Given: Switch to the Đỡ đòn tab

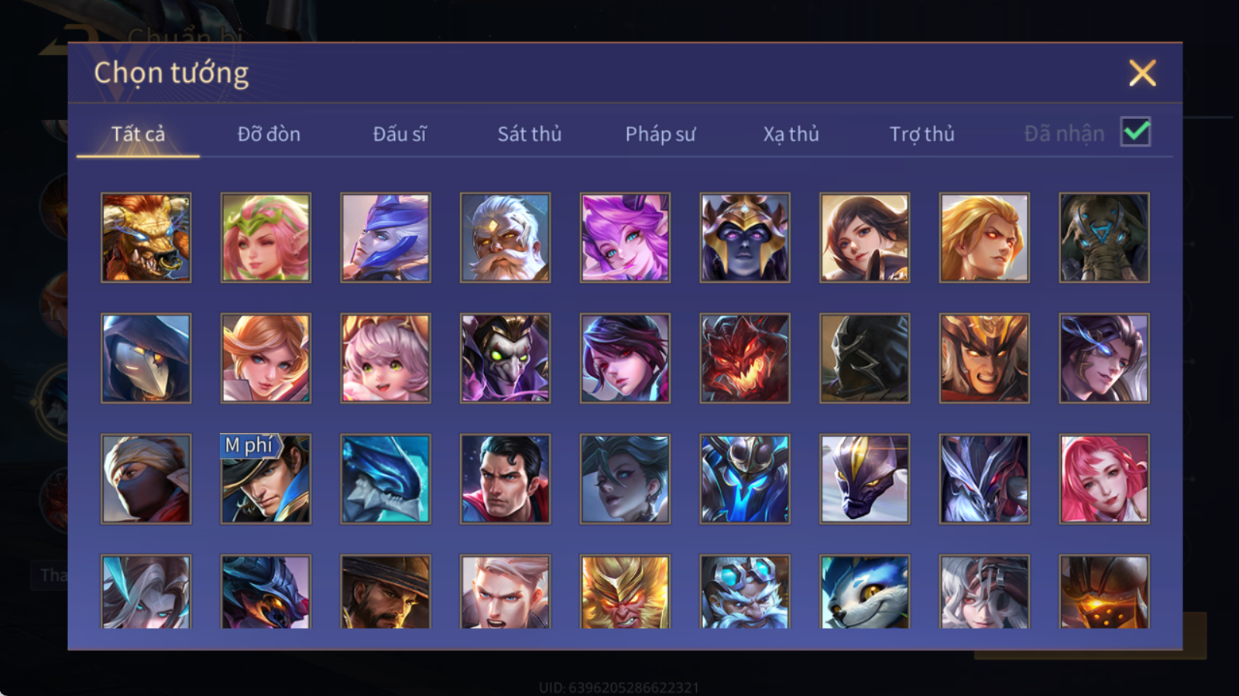Looking at the screenshot, I should (269, 133).
